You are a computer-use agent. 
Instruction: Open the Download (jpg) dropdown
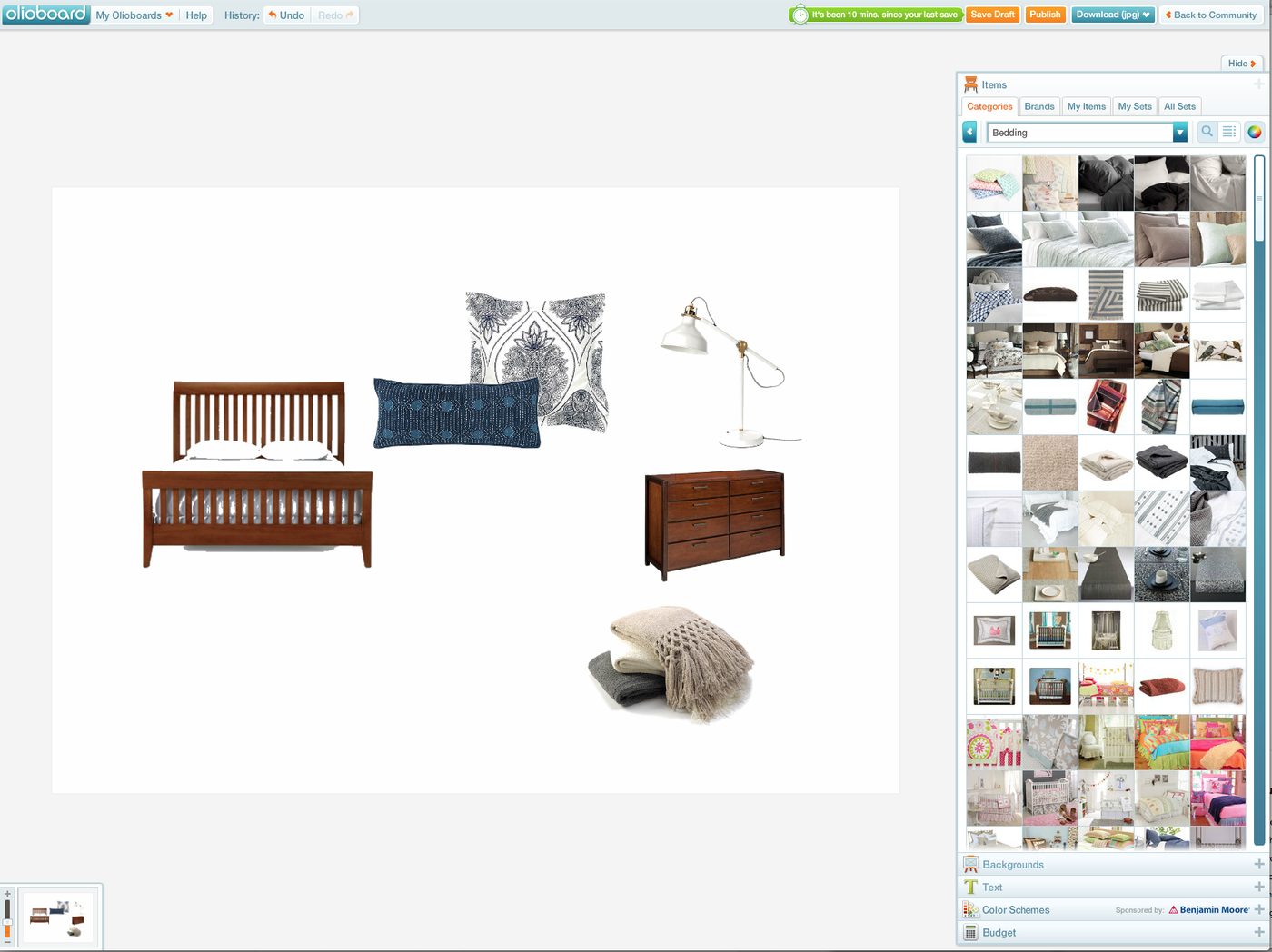pos(1113,15)
